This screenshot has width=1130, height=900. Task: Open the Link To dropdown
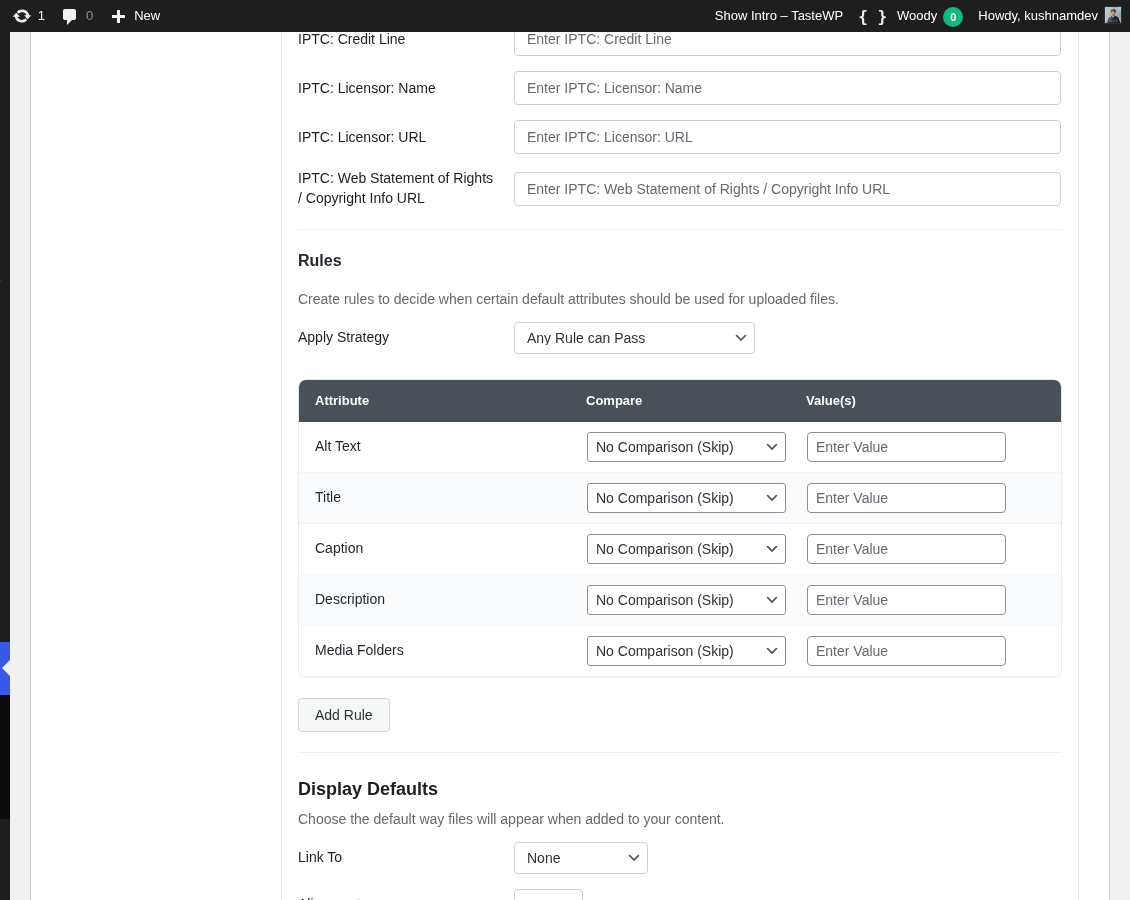[581, 858]
